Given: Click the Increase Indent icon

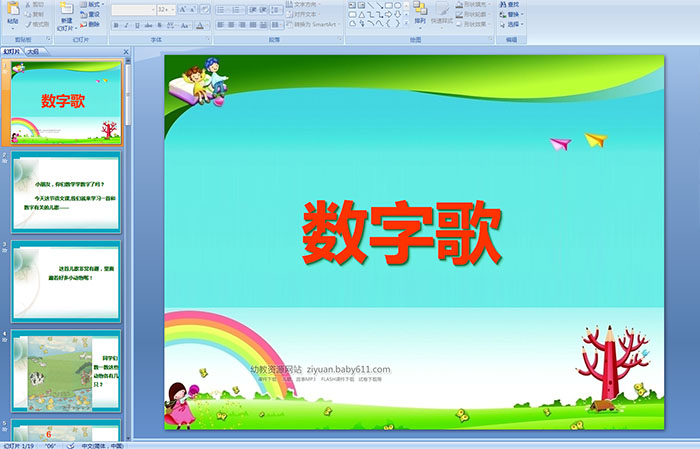Looking at the screenshot, I should 263,10.
